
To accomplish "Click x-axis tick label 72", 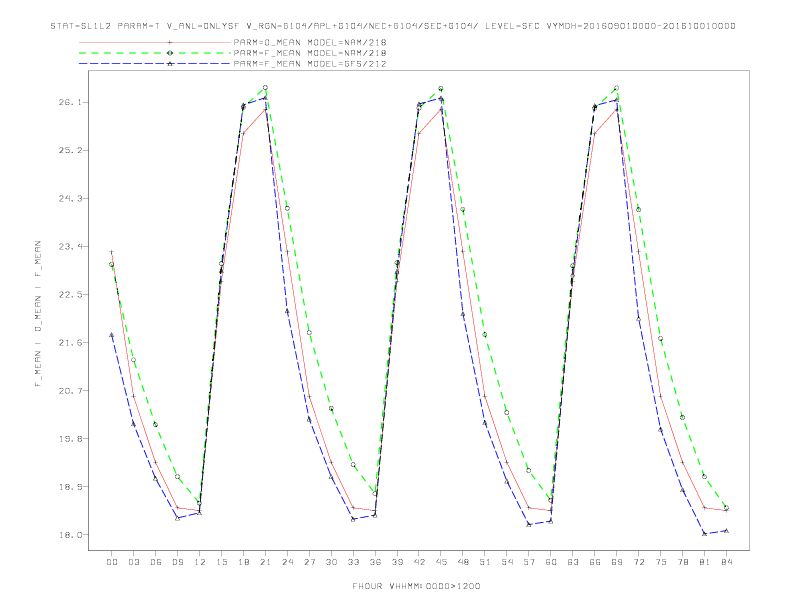I will [638, 562].
